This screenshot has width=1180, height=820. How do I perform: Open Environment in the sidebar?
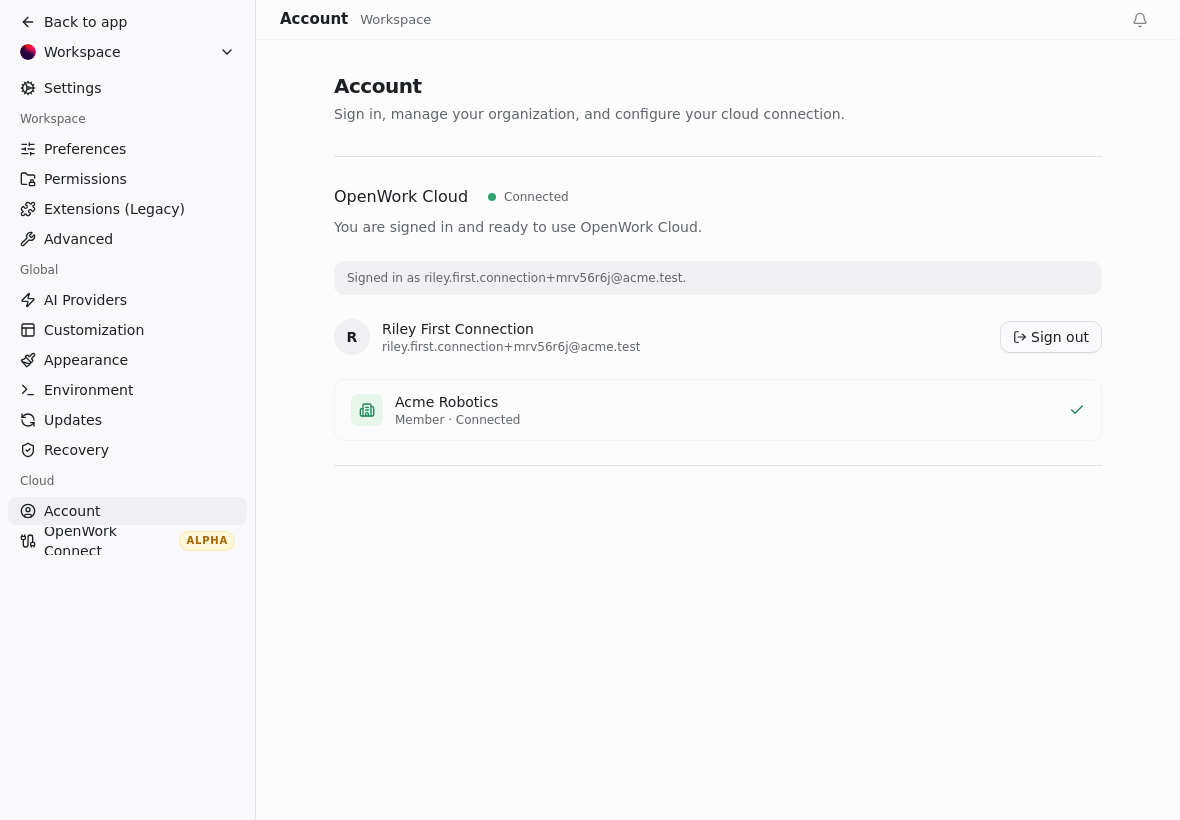(127, 390)
